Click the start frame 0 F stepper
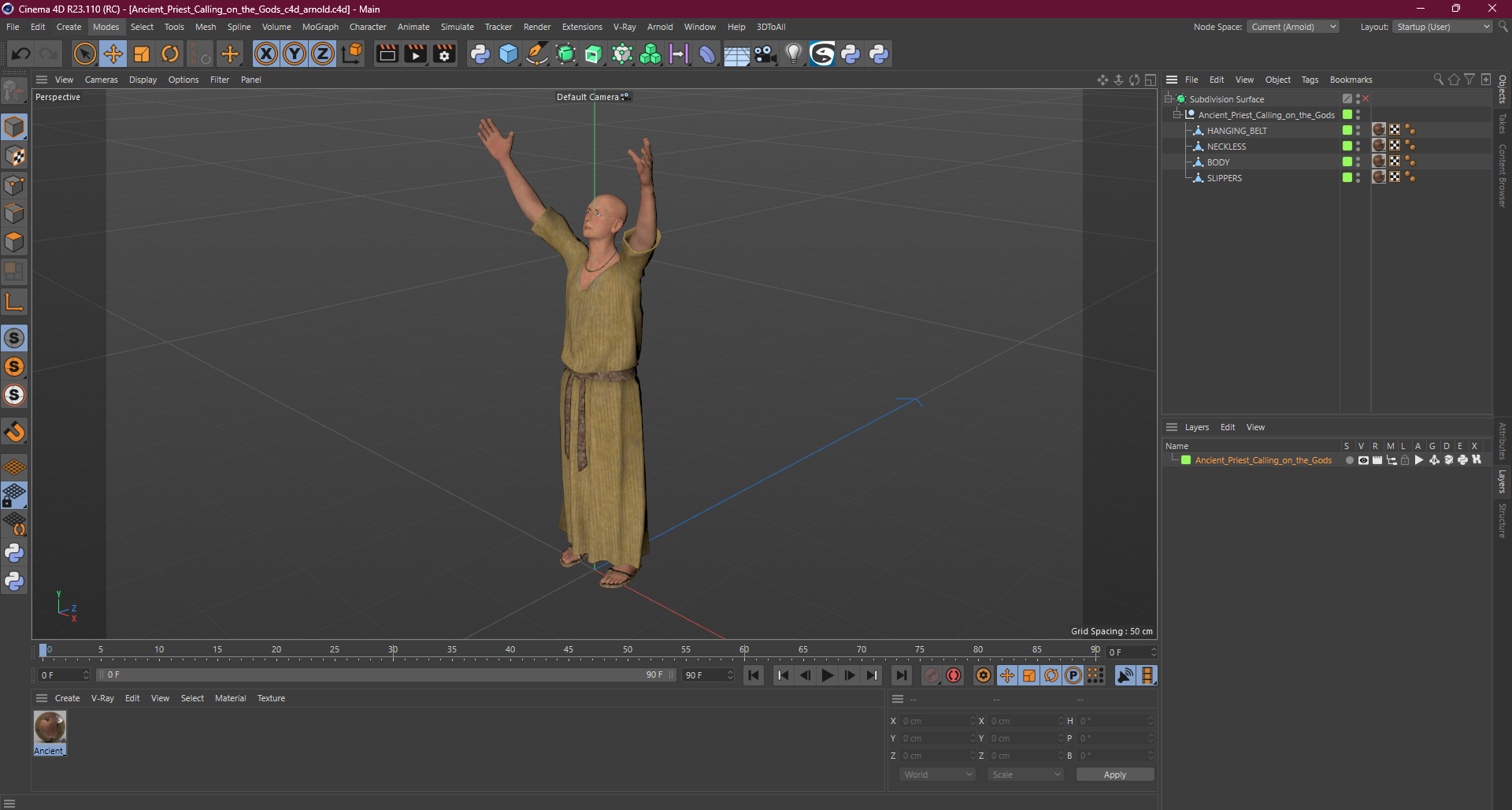The width and height of the screenshot is (1512, 810). pyautogui.click(x=86, y=675)
